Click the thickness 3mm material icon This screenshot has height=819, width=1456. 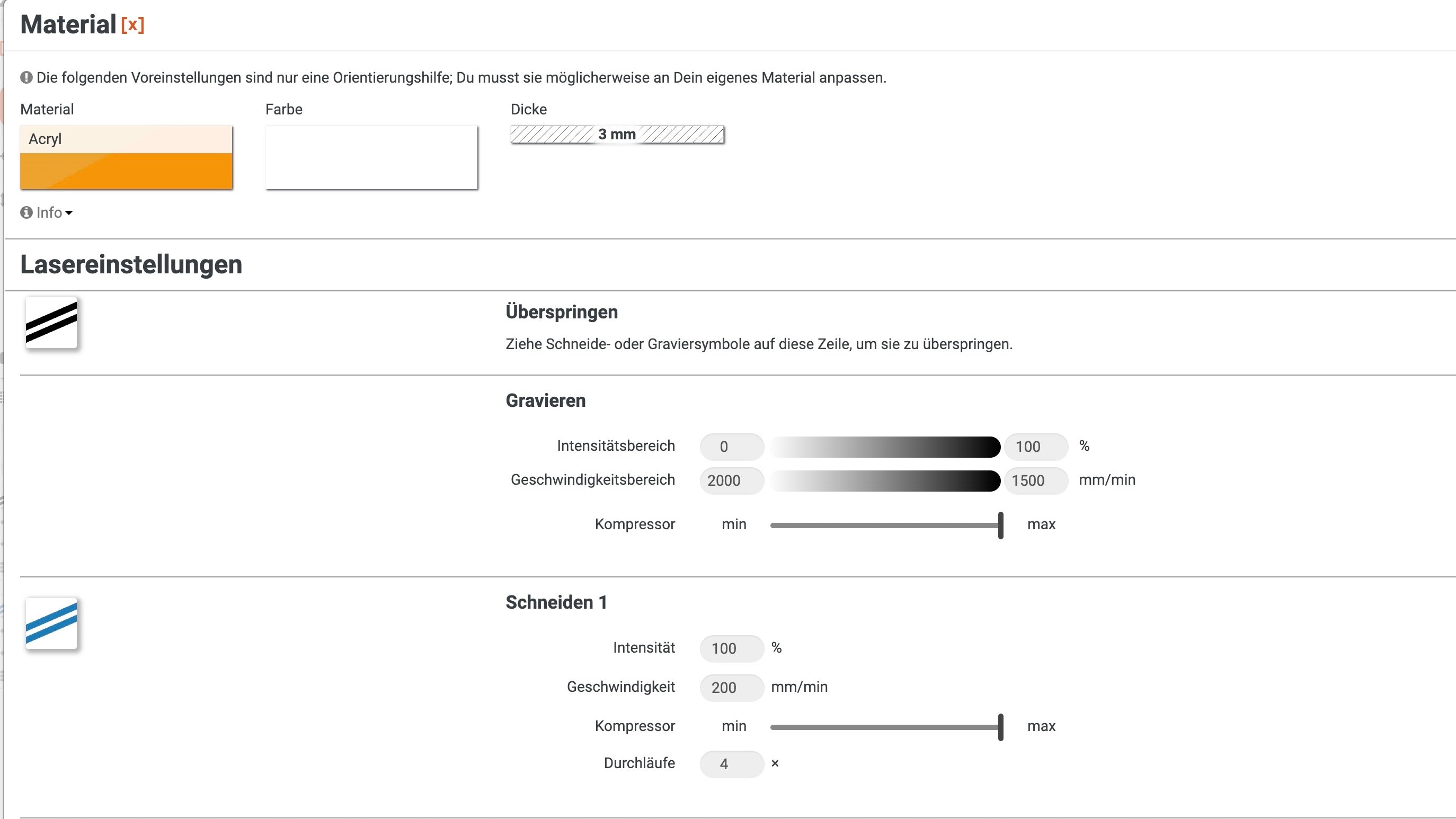tap(617, 134)
